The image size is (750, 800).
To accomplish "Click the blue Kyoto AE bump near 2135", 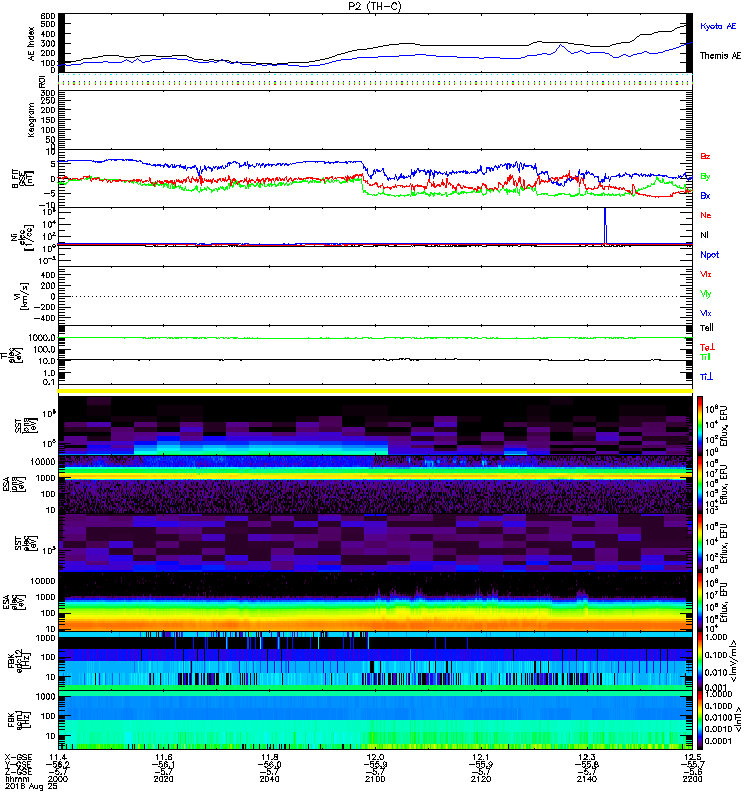I will [x=560, y=48].
